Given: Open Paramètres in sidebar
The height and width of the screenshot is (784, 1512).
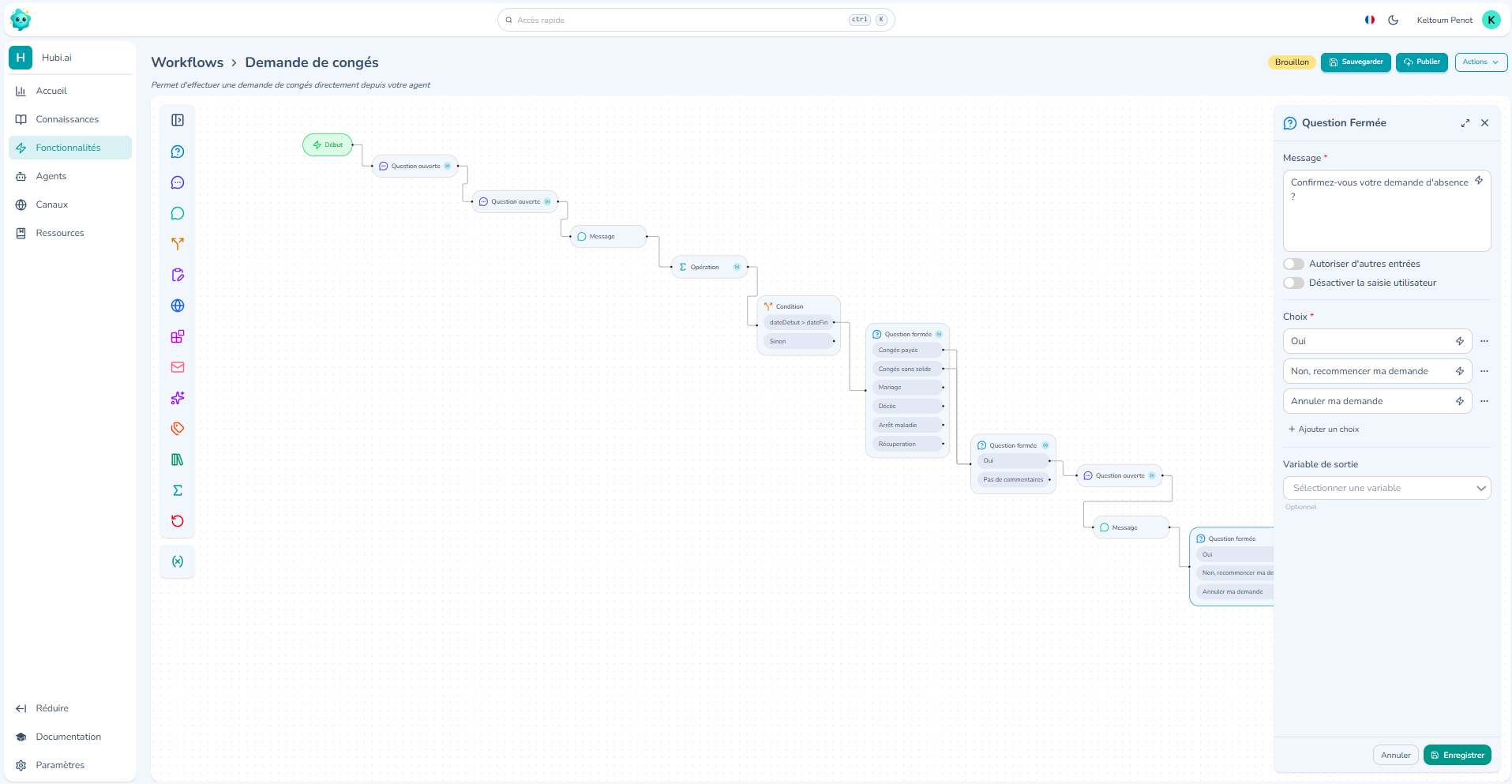Looking at the screenshot, I should (x=69, y=765).
